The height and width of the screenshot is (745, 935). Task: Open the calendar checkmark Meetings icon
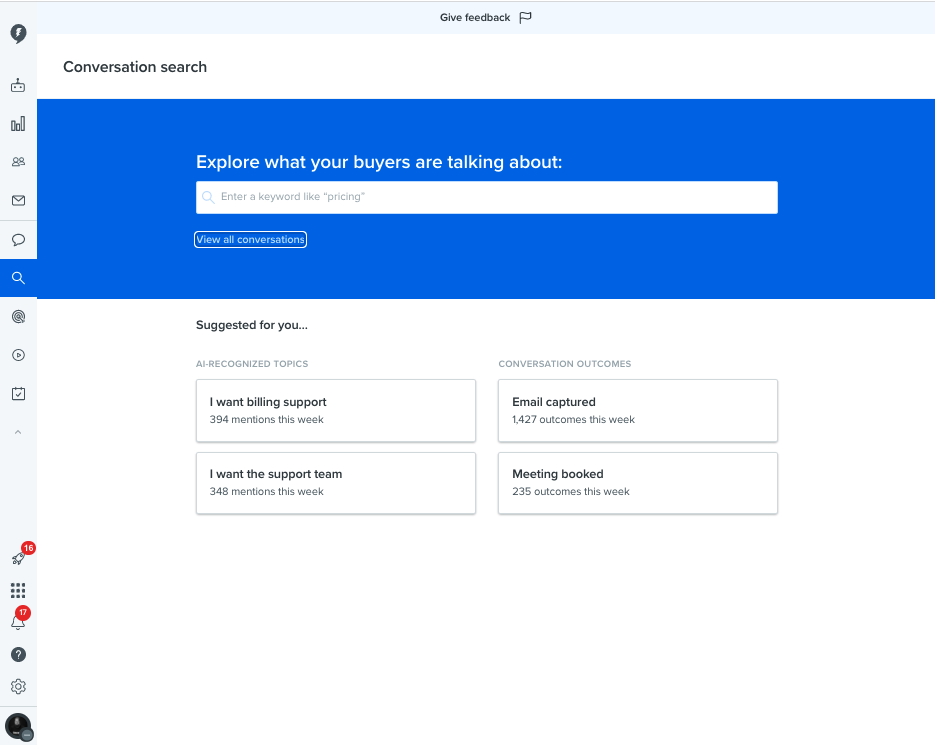point(18,394)
